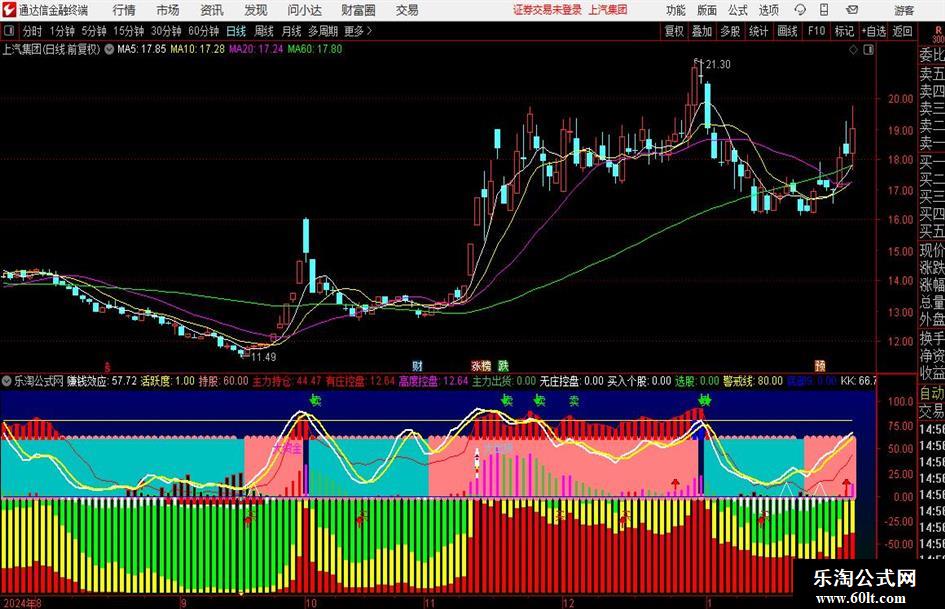Open the customer service headset icon
Image resolution: width=945 pixels, height=609 pixels.
coord(800,10)
